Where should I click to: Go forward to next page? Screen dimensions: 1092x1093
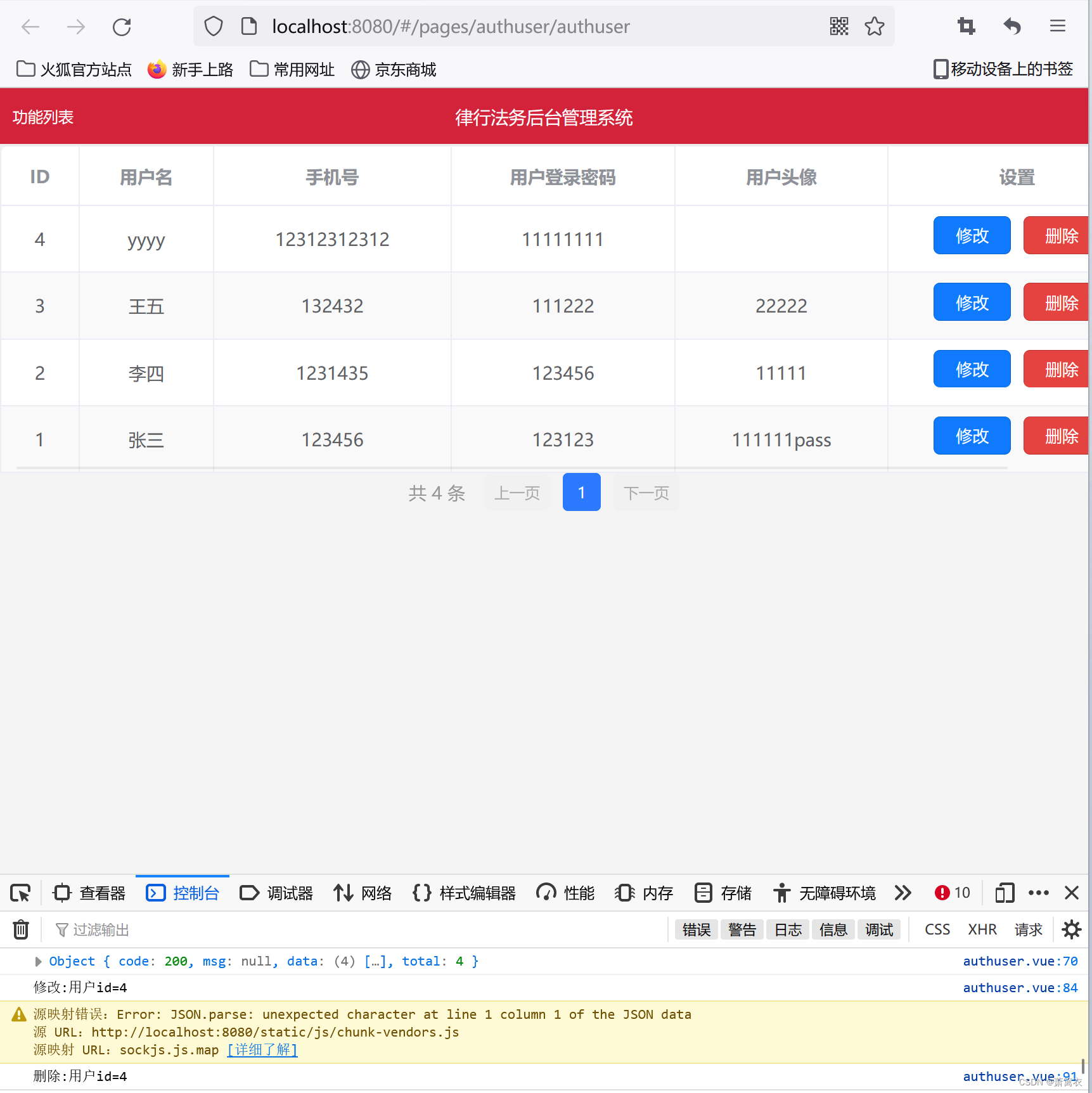76,27
